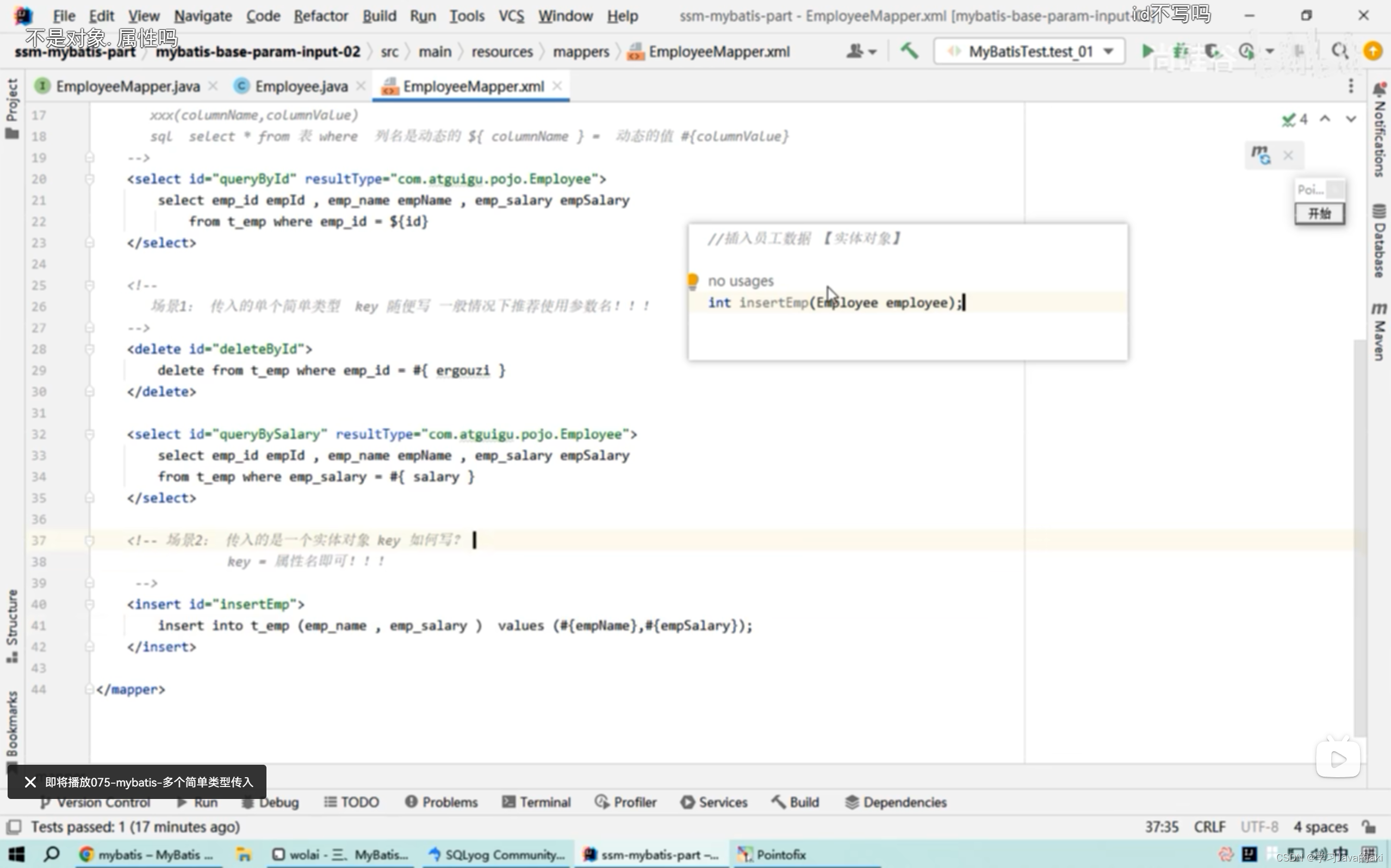Start debugging with the bug icon
Viewport: 1391px width, 868px height.
[1179, 51]
